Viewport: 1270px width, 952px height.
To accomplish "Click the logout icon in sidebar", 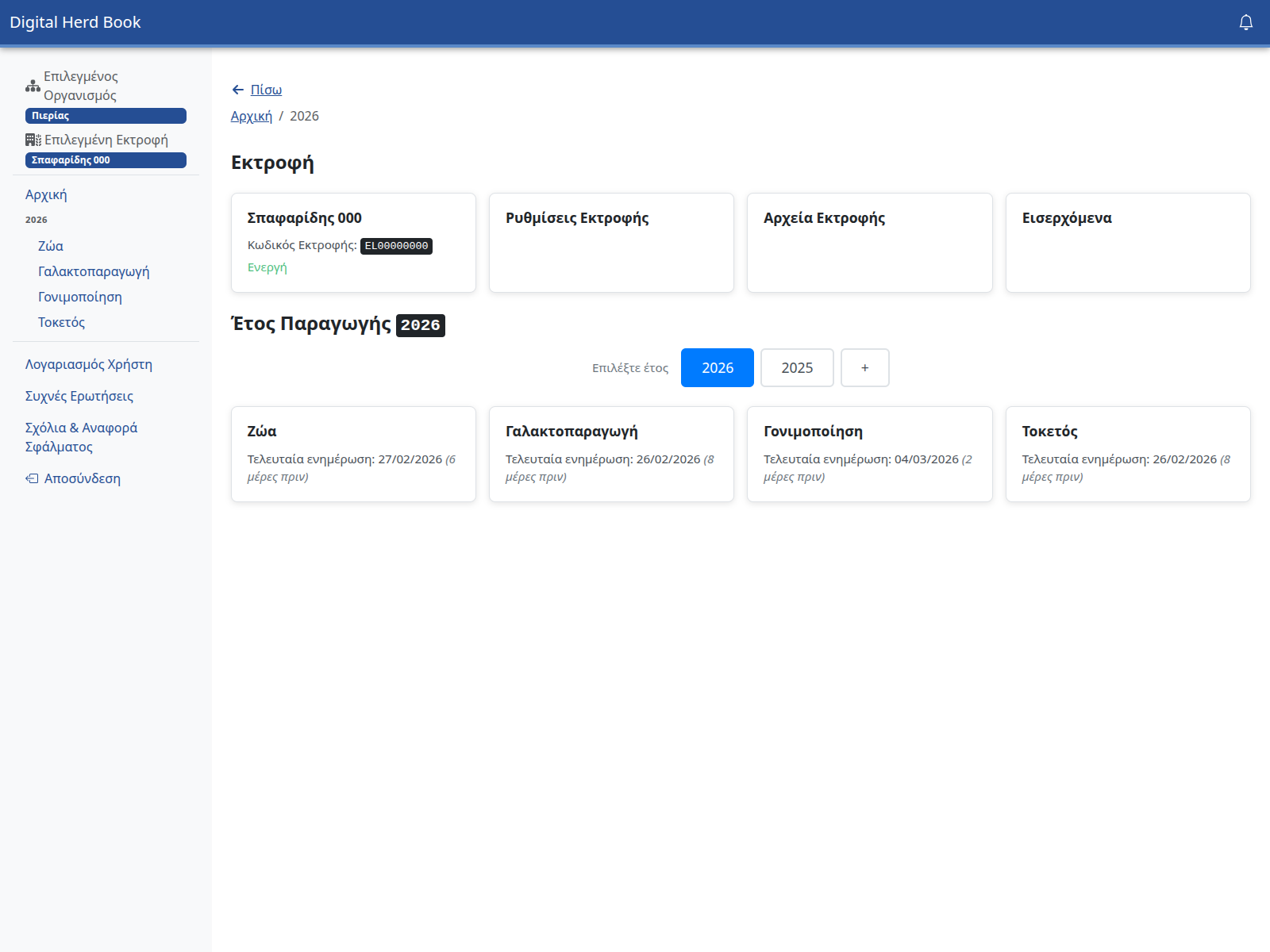I will pyautogui.click(x=32, y=478).
